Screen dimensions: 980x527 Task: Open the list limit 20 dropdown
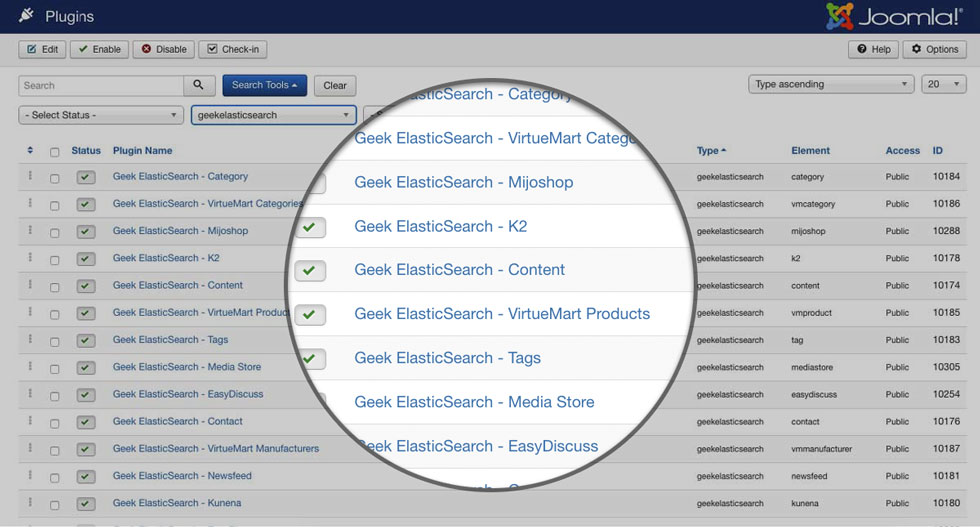(x=944, y=84)
